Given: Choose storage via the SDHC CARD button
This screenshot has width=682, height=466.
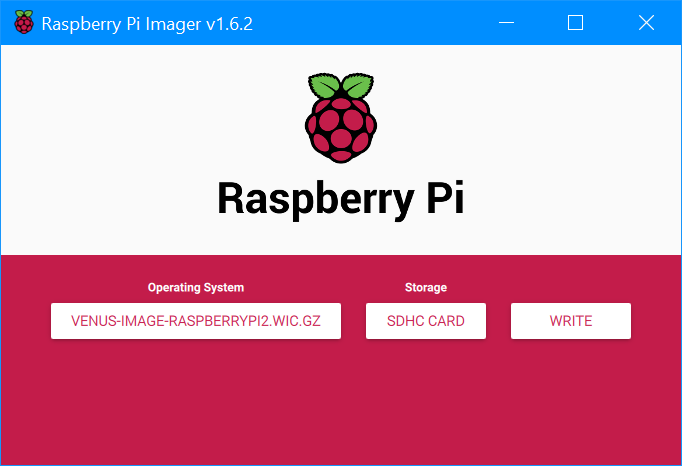Looking at the screenshot, I should tap(426, 321).
